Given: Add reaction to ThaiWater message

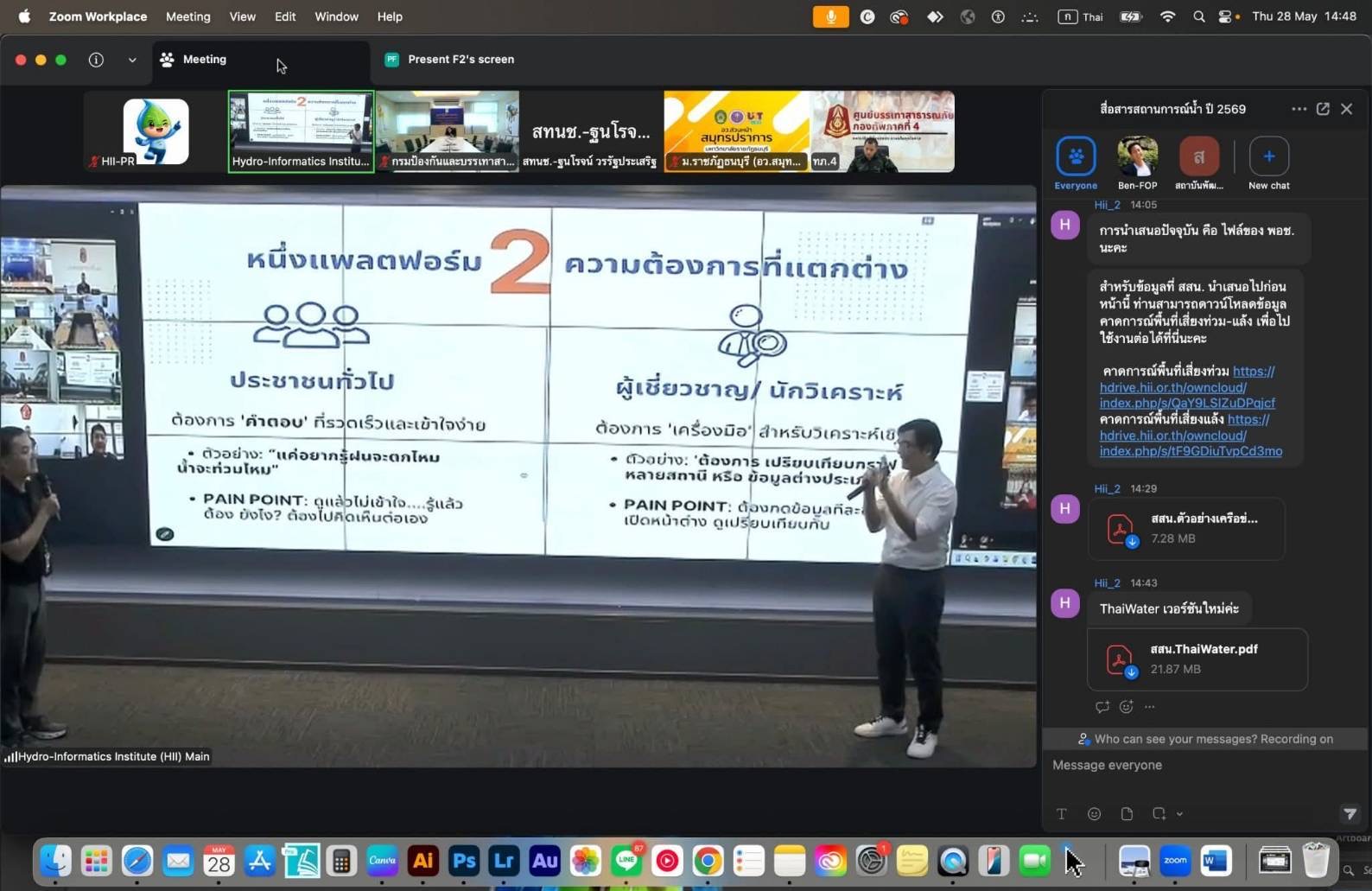Looking at the screenshot, I should click(x=1126, y=707).
